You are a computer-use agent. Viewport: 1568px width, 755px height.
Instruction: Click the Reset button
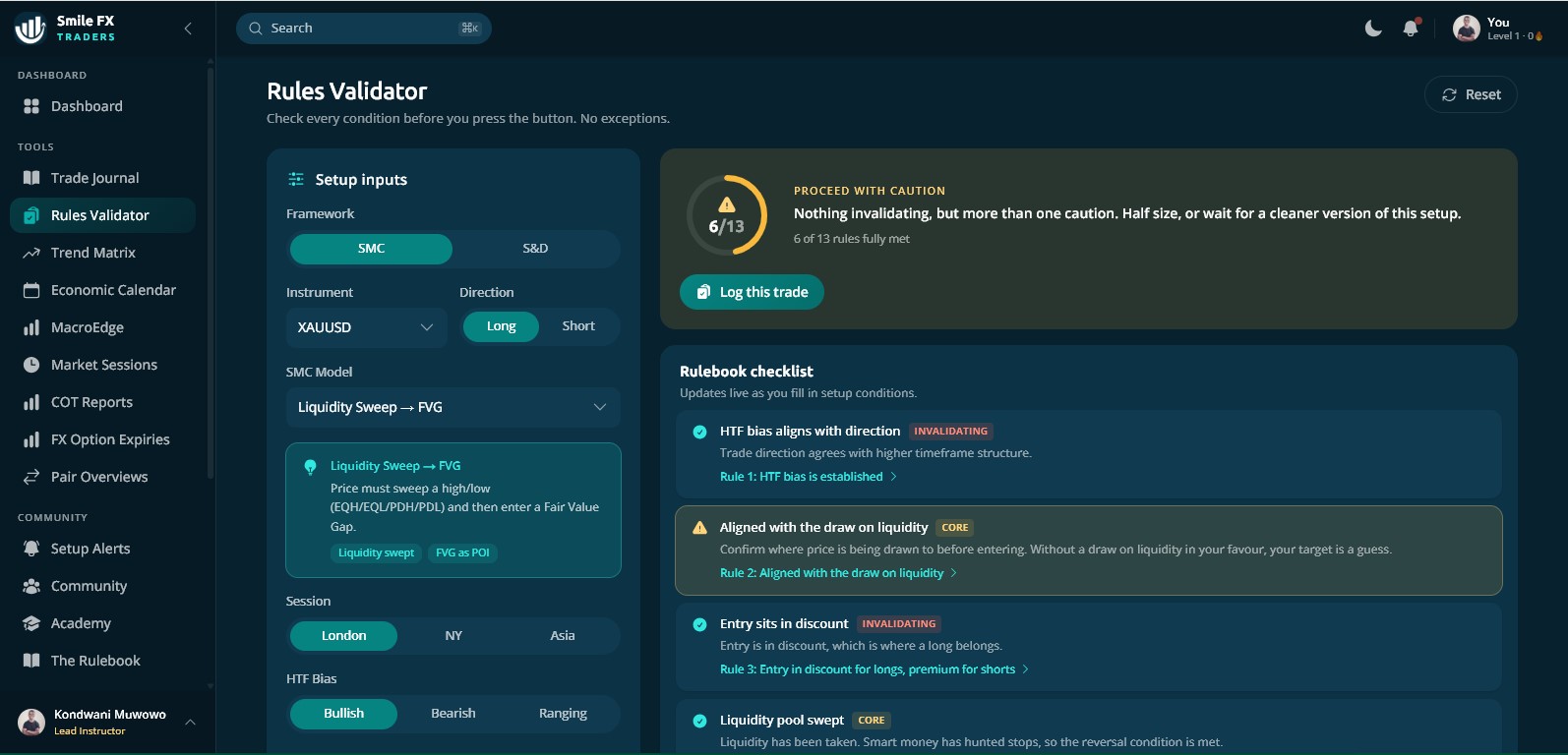tap(1471, 94)
